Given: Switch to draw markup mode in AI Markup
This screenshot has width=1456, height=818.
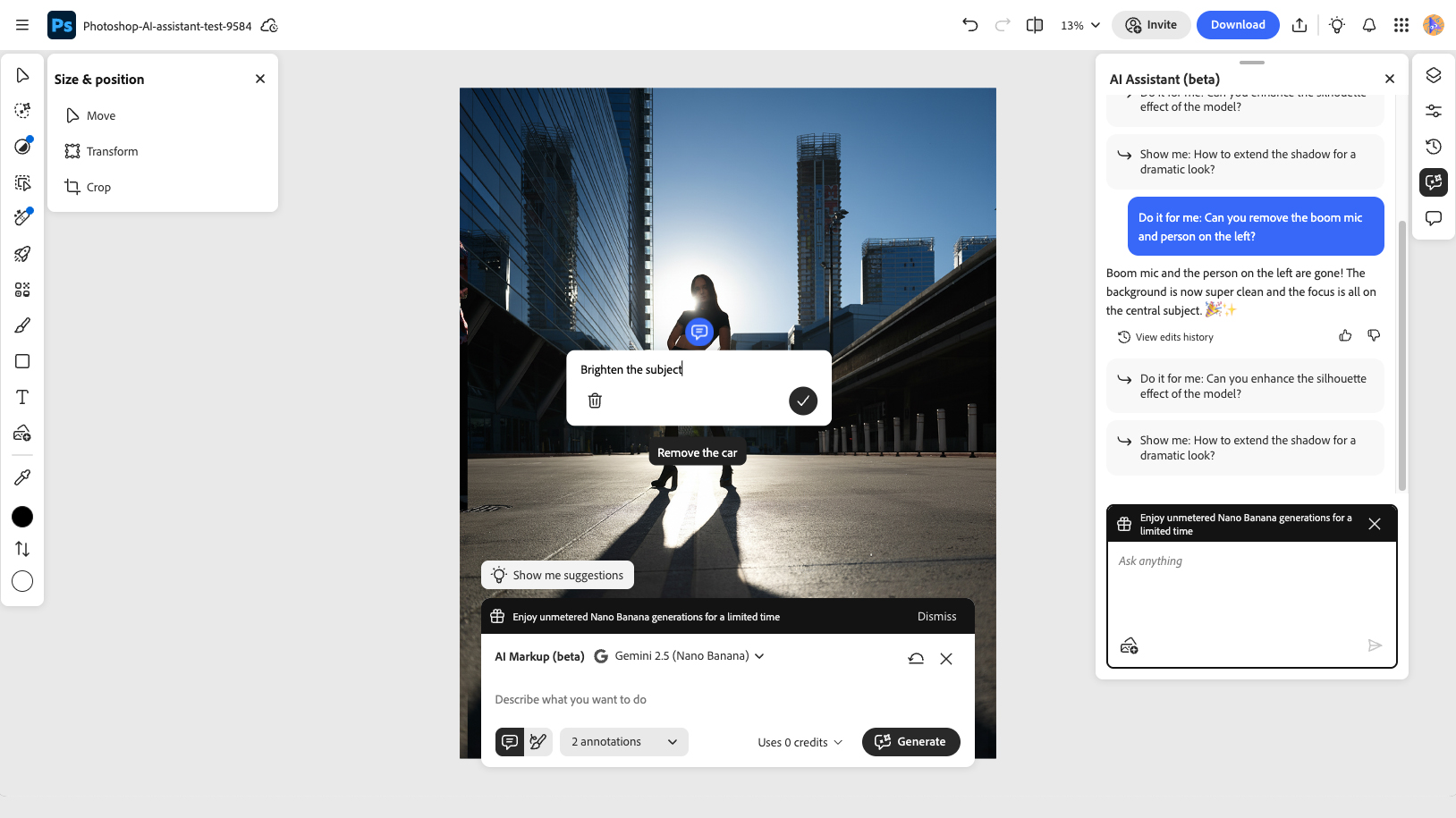Looking at the screenshot, I should [538, 741].
